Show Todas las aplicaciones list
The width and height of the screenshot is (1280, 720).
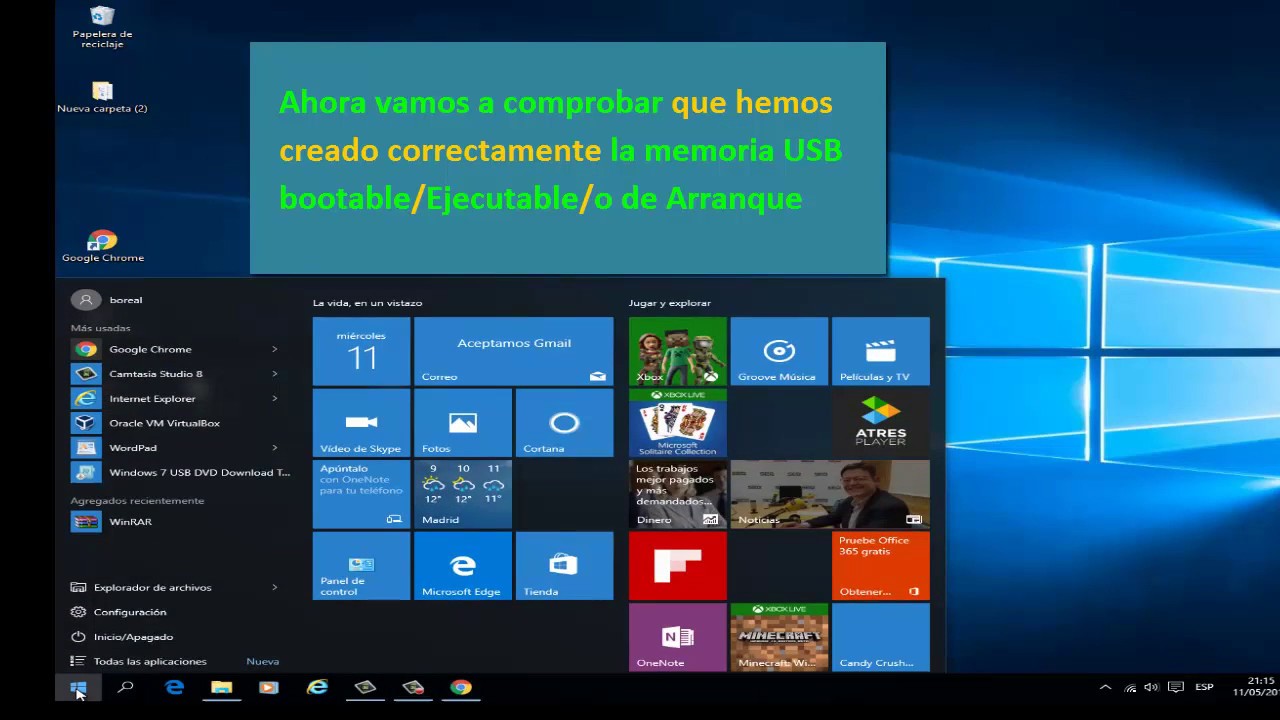point(150,661)
